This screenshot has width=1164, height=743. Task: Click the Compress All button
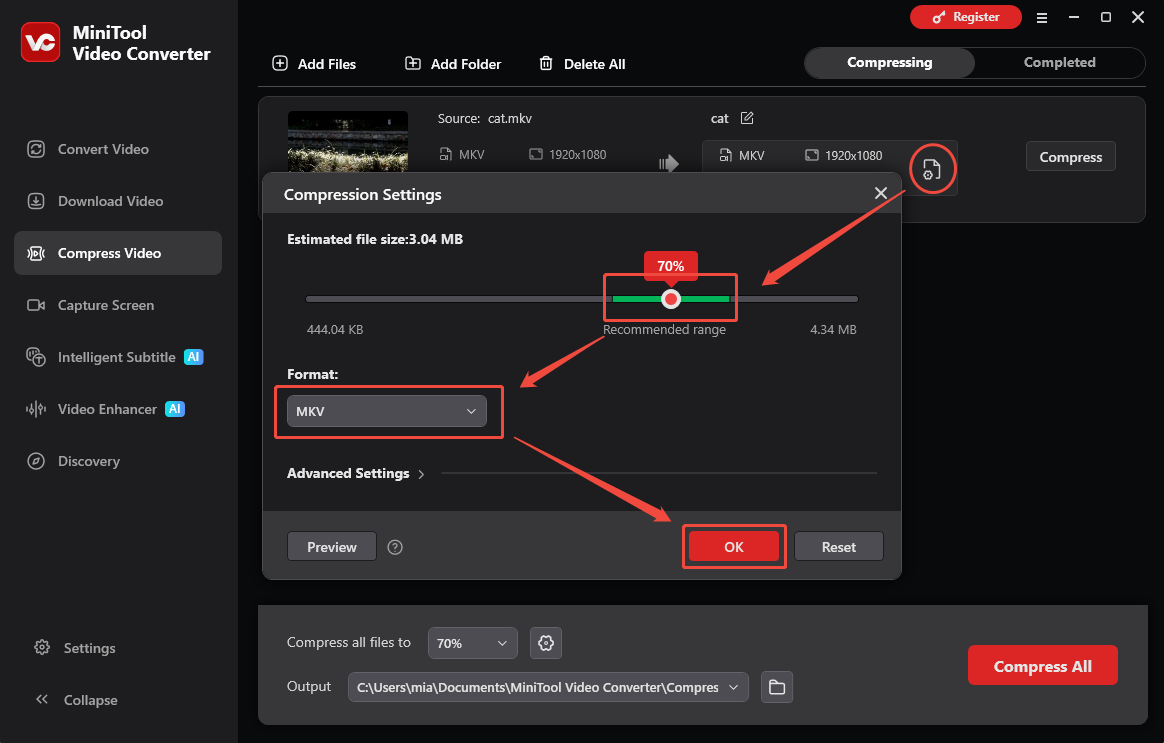(1042, 666)
